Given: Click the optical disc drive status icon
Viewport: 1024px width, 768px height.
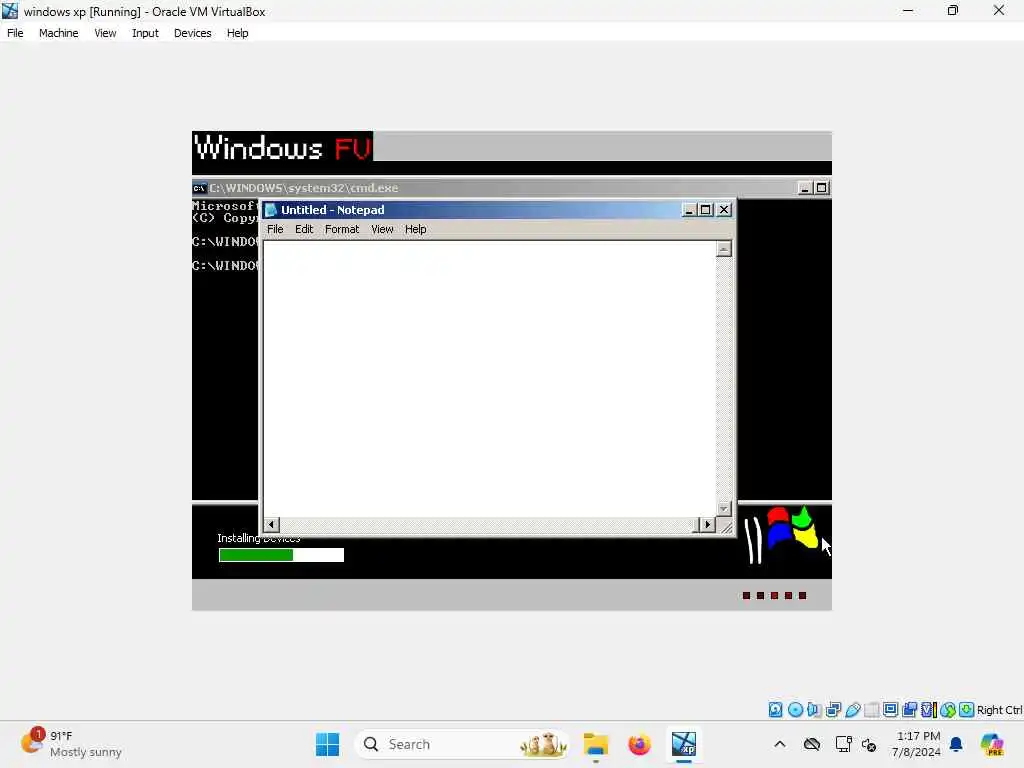Looking at the screenshot, I should [x=795, y=710].
